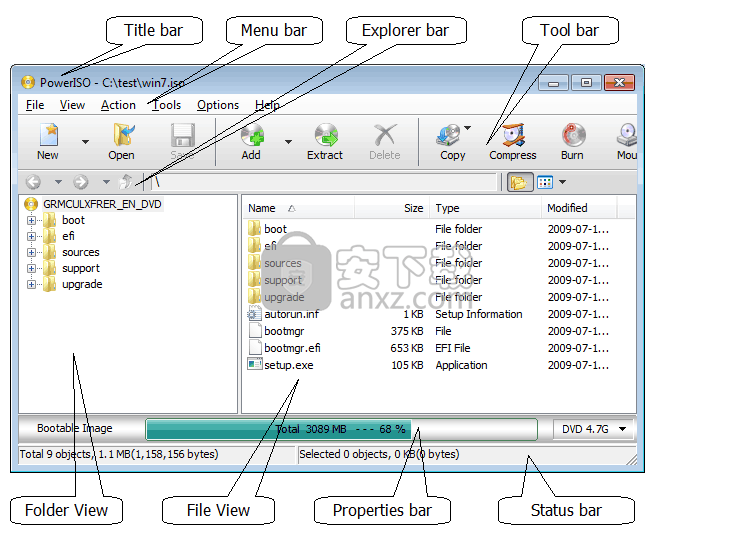Screen dimensions: 739x546
Task: Open the Options menu
Action: 218,105
